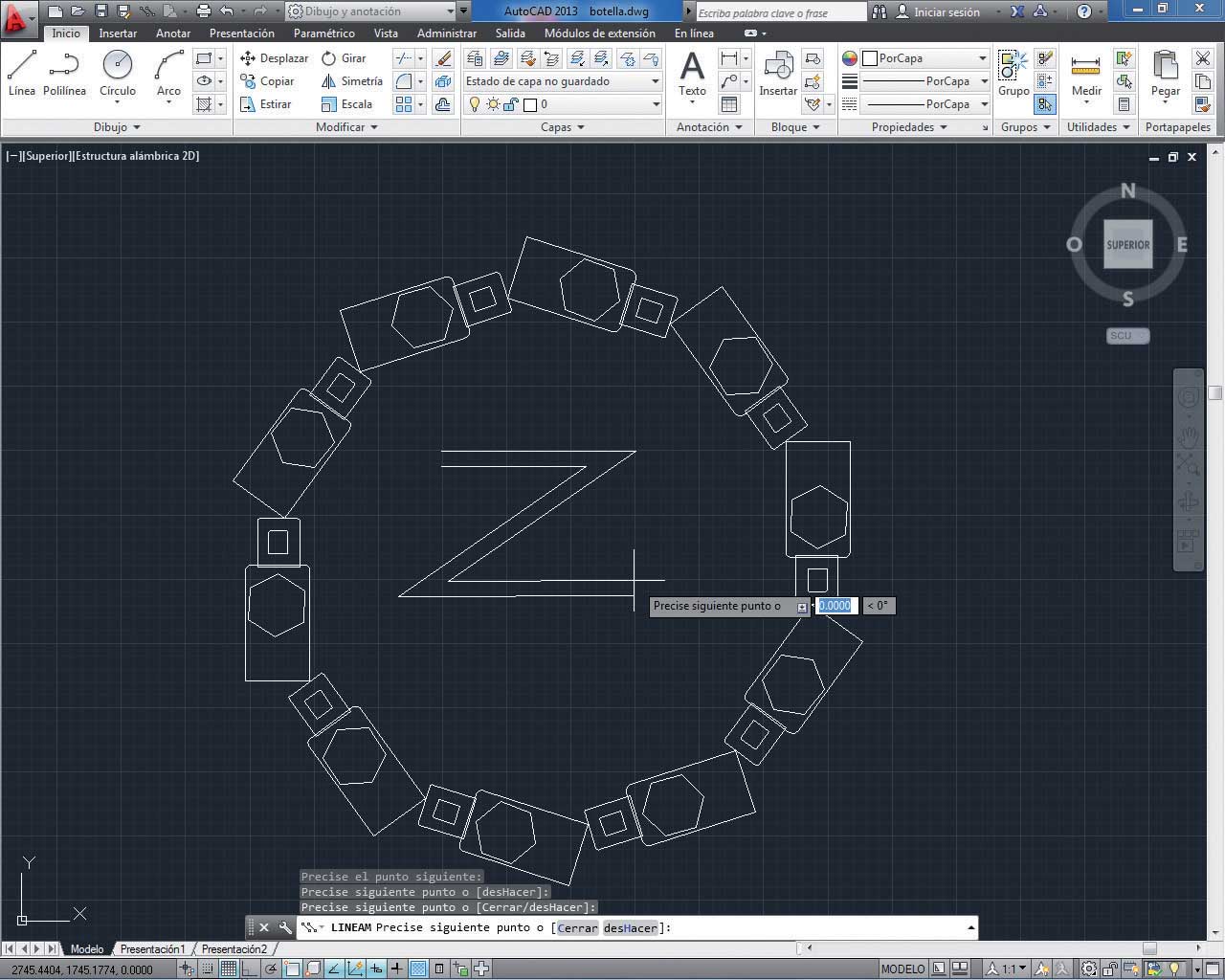Click the Medir ruler icon
Viewport: 1225px width, 980px height.
pos(1086,74)
